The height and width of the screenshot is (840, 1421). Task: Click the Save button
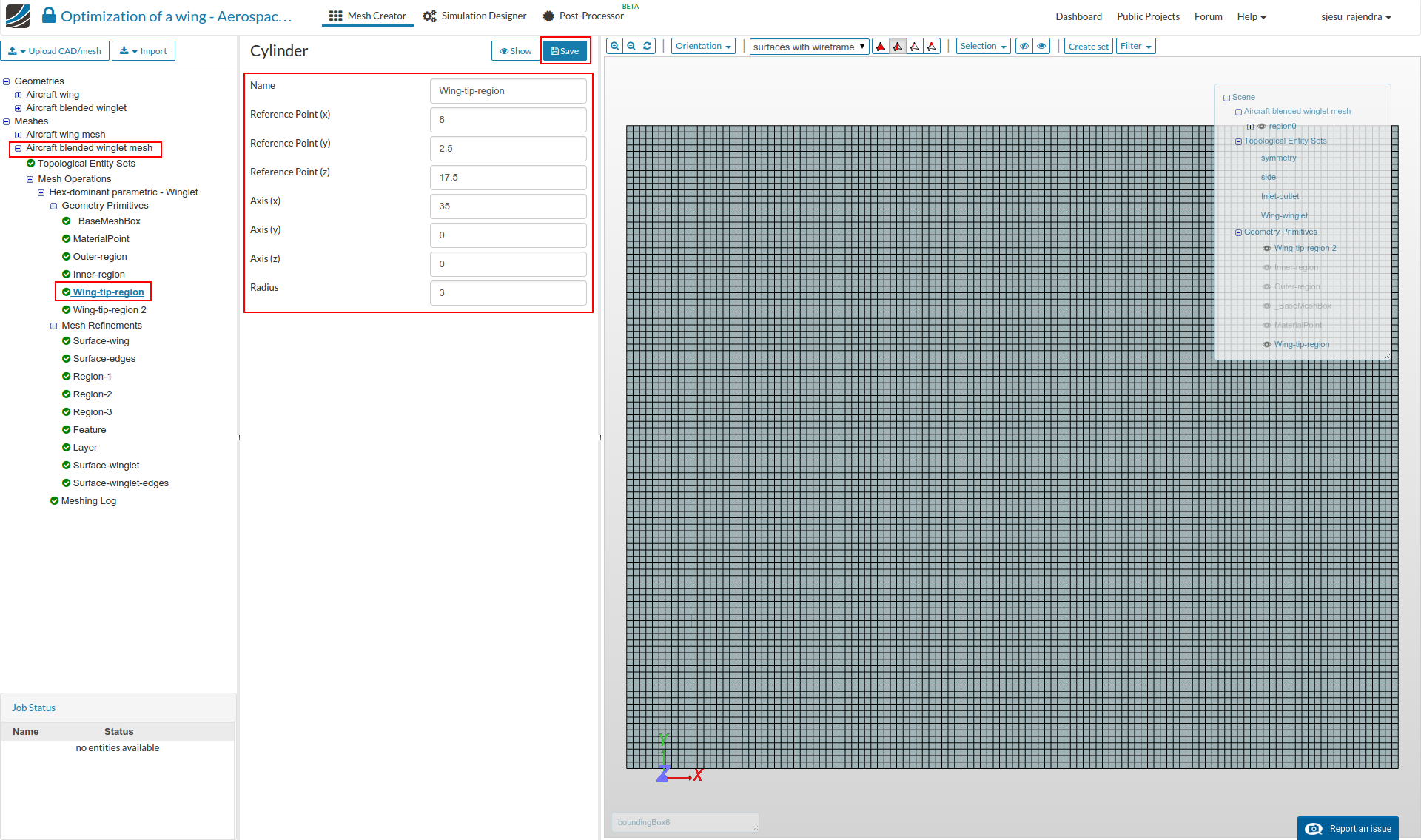[x=565, y=51]
